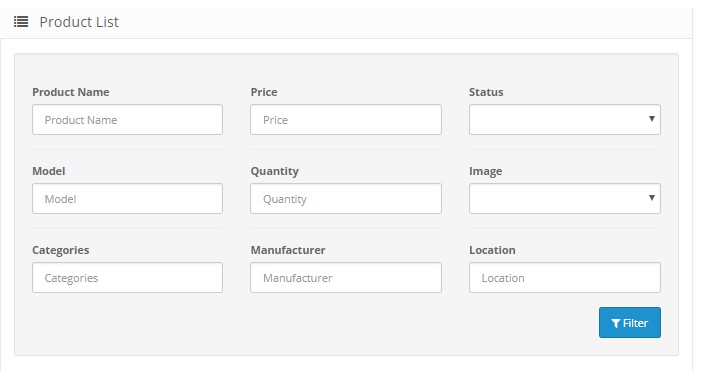The height and width of the screenshot is (380, 710).
Task: Click the Location field label
Action: click(x=492, y=250)
